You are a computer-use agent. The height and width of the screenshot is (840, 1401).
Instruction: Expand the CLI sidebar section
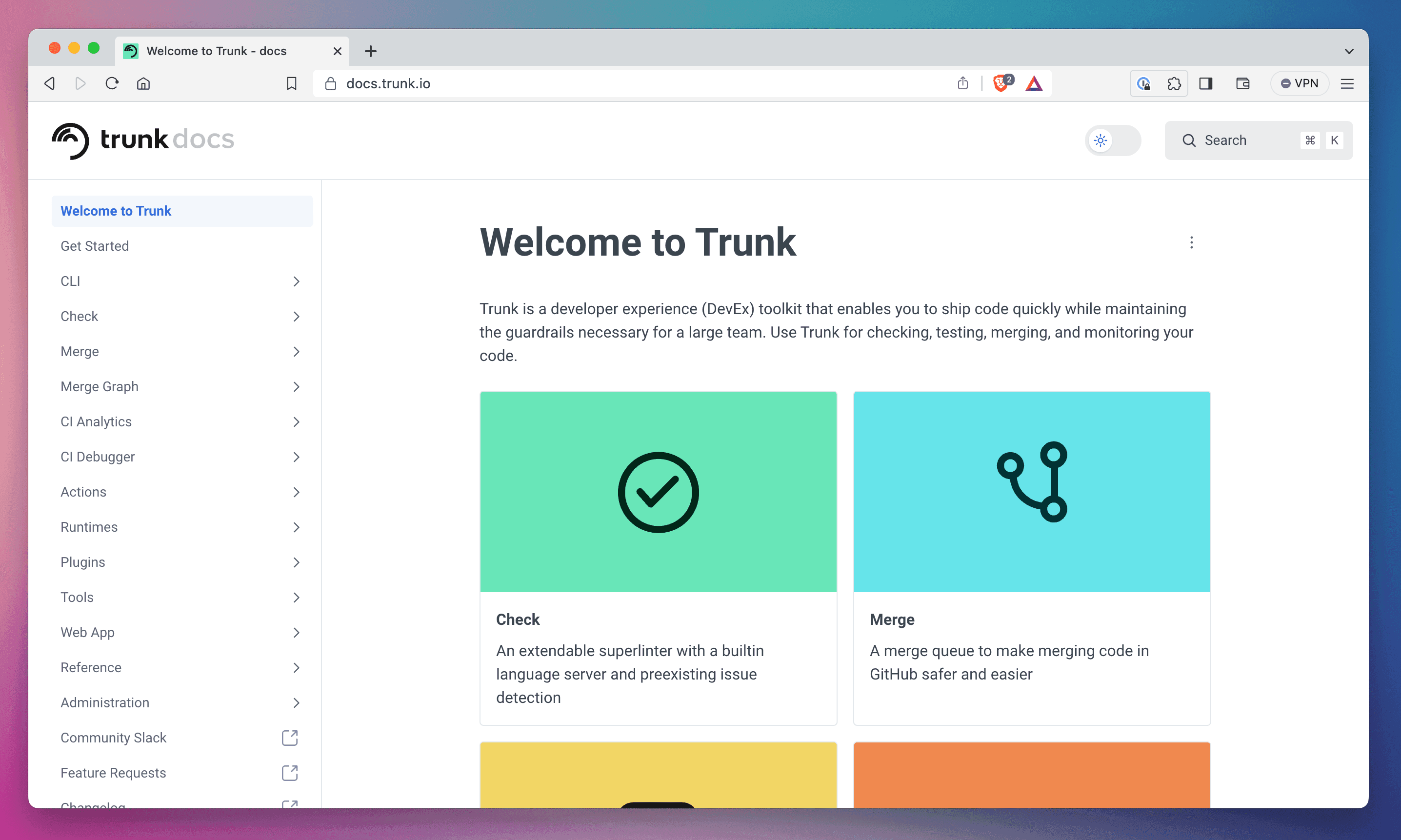[296, 281]
